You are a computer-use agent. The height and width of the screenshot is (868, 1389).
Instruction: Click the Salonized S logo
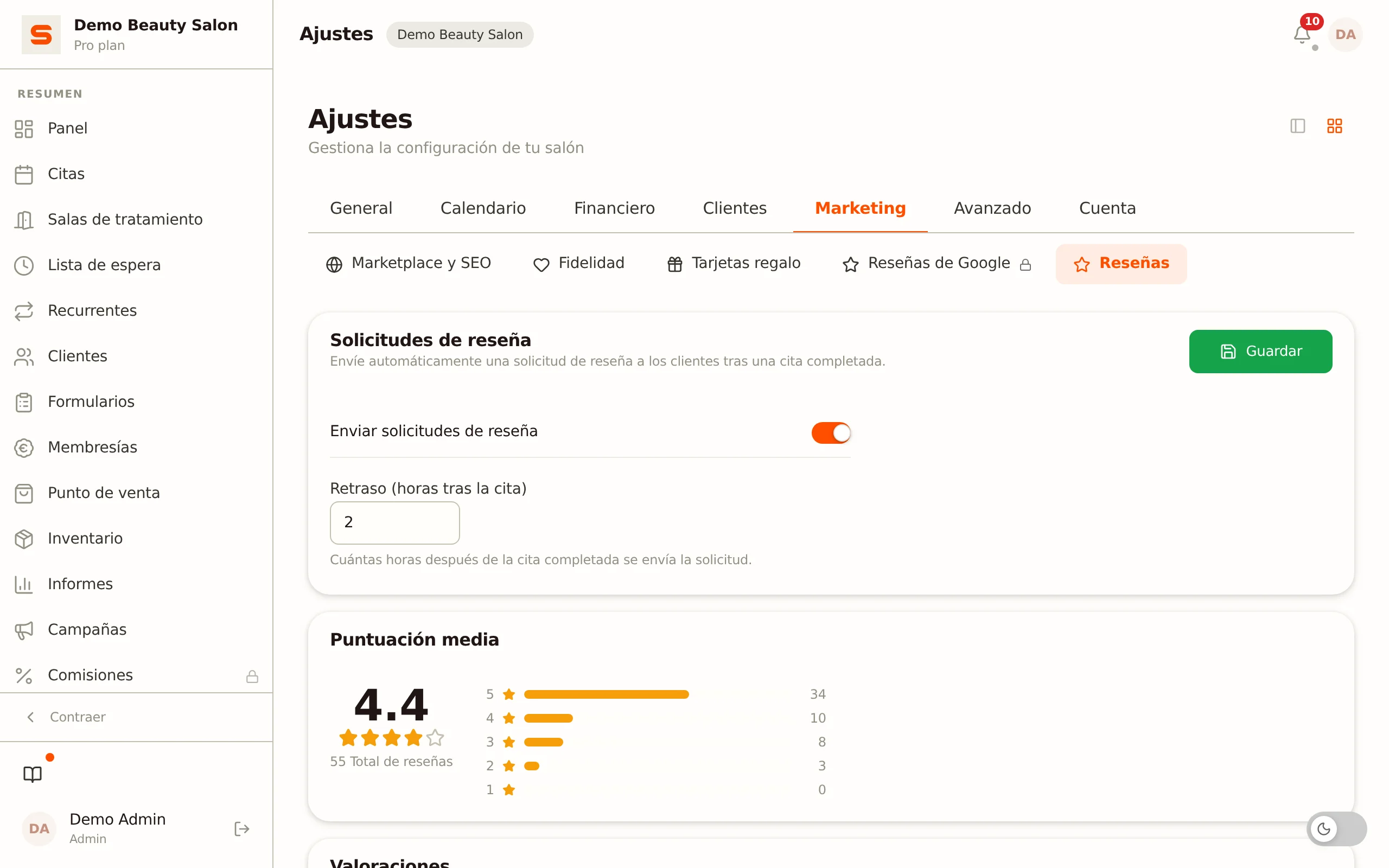point(41,34)
